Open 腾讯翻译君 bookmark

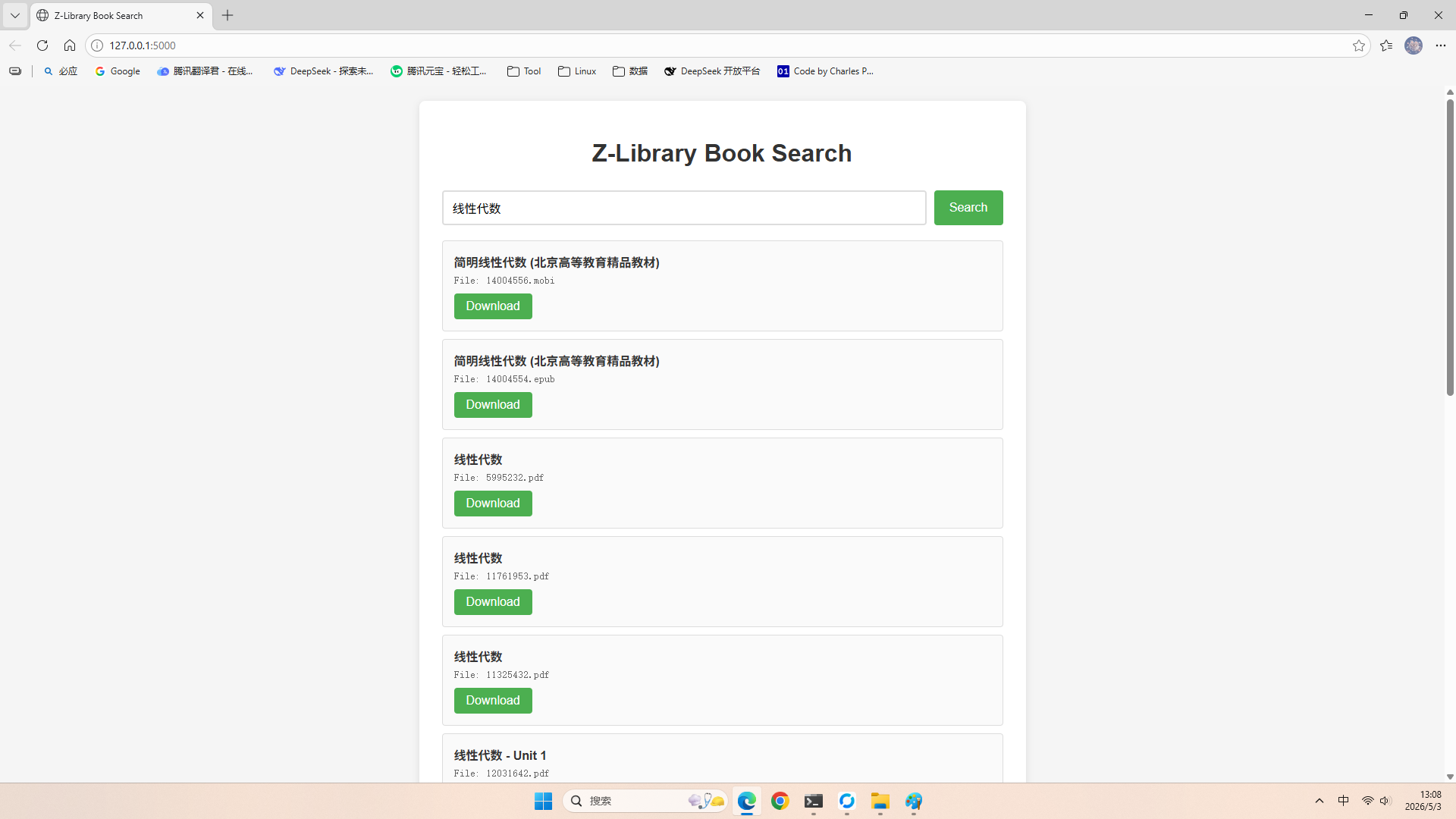[x=205, y=71]
